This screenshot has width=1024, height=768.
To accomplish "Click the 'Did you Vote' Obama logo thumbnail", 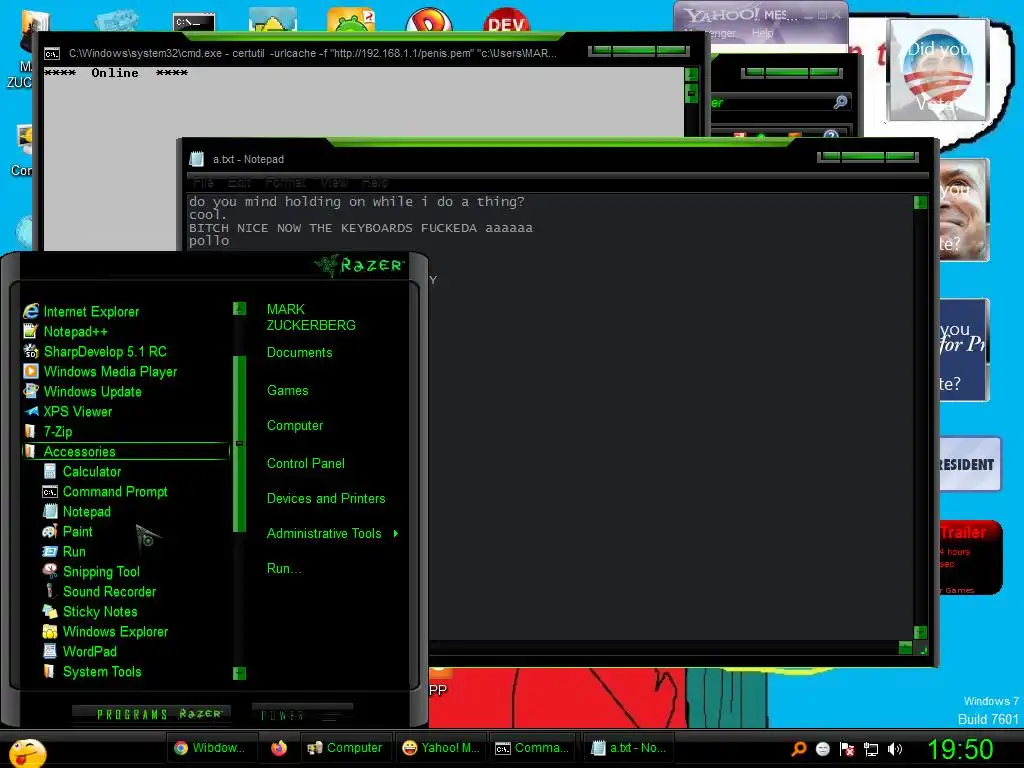I will click(937, 69).
